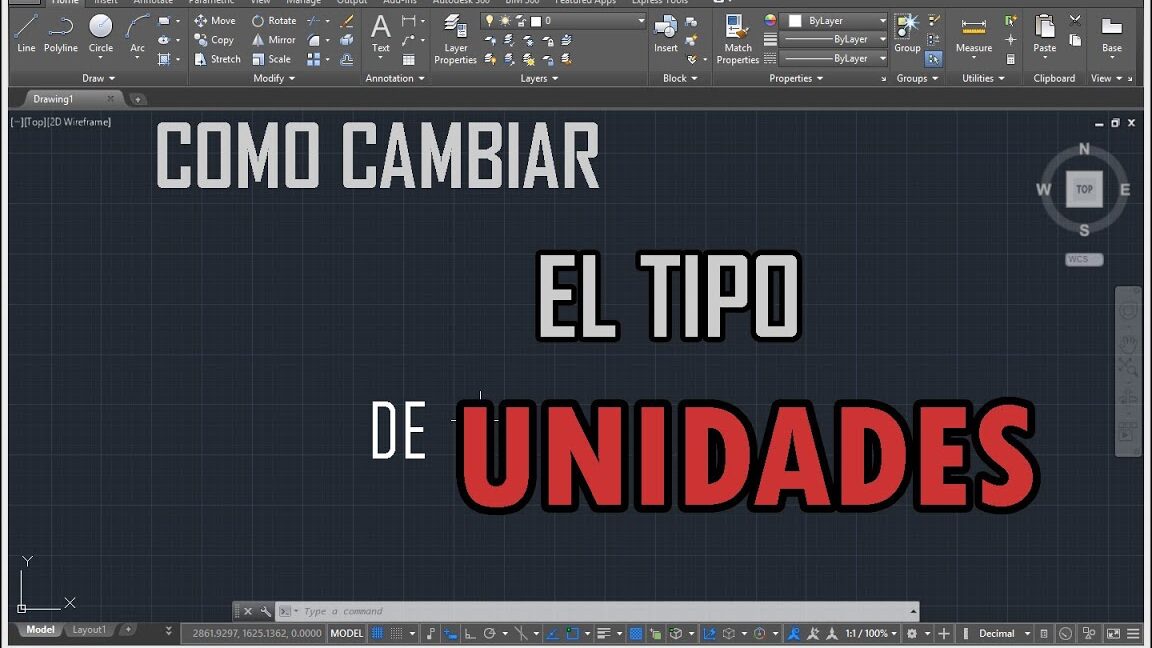Open the Decimal units dropdown

1003,633
